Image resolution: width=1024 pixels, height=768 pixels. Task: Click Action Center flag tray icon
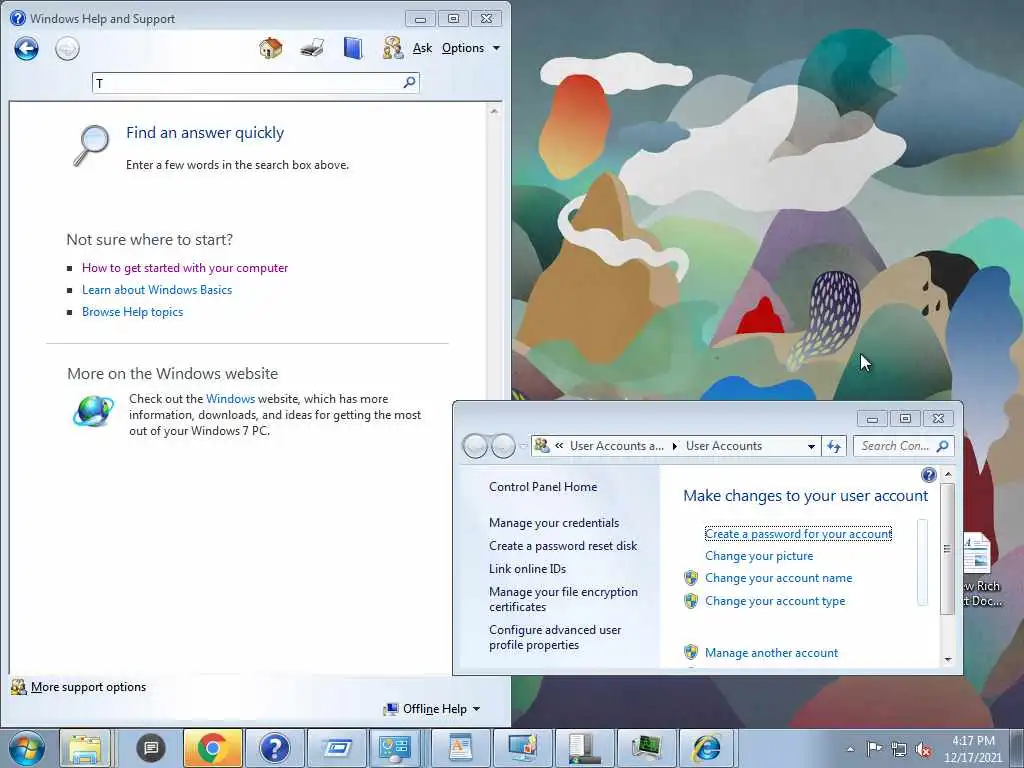874,749
